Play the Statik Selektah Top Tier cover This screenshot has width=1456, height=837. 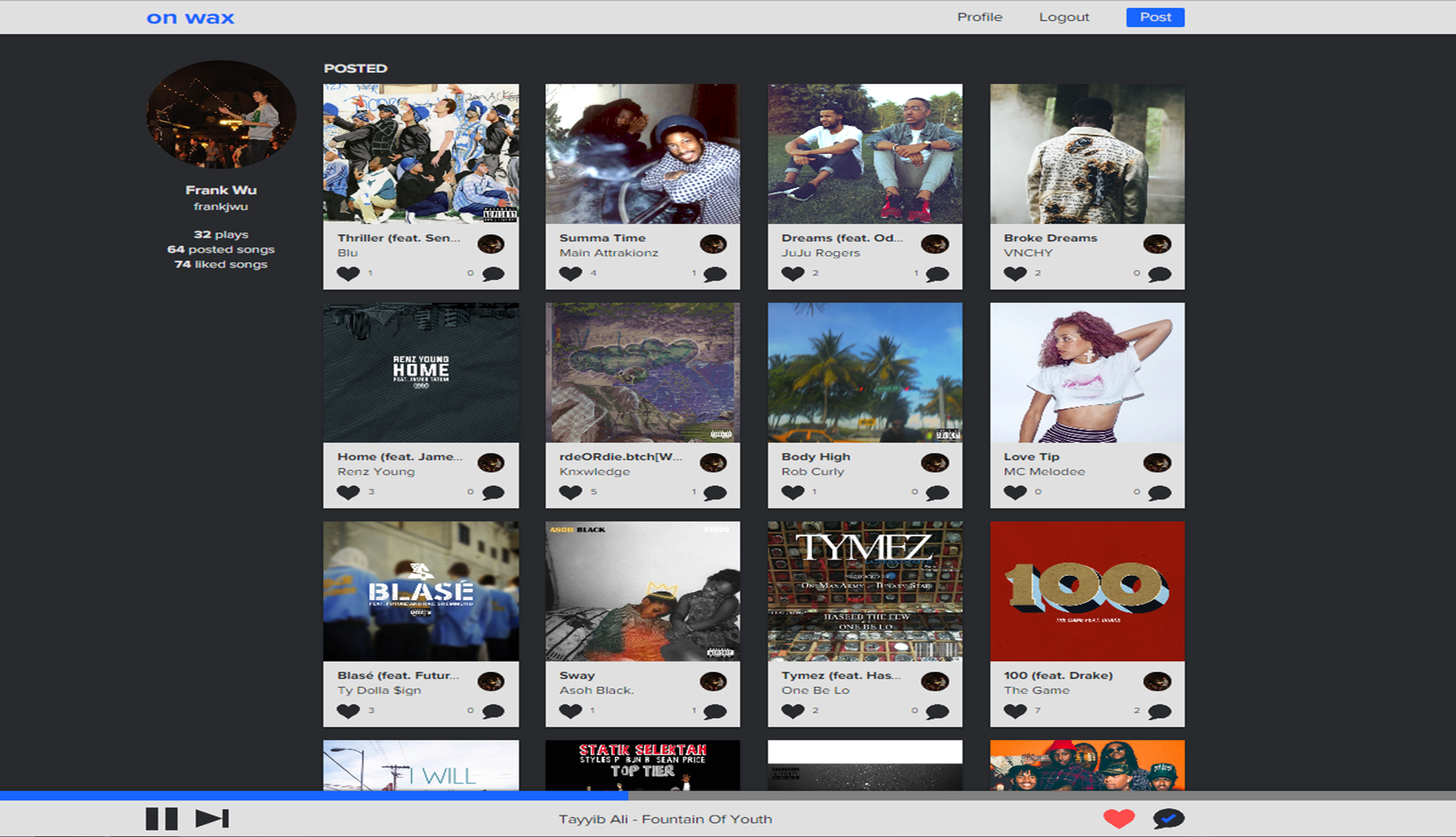pos(642,765)
